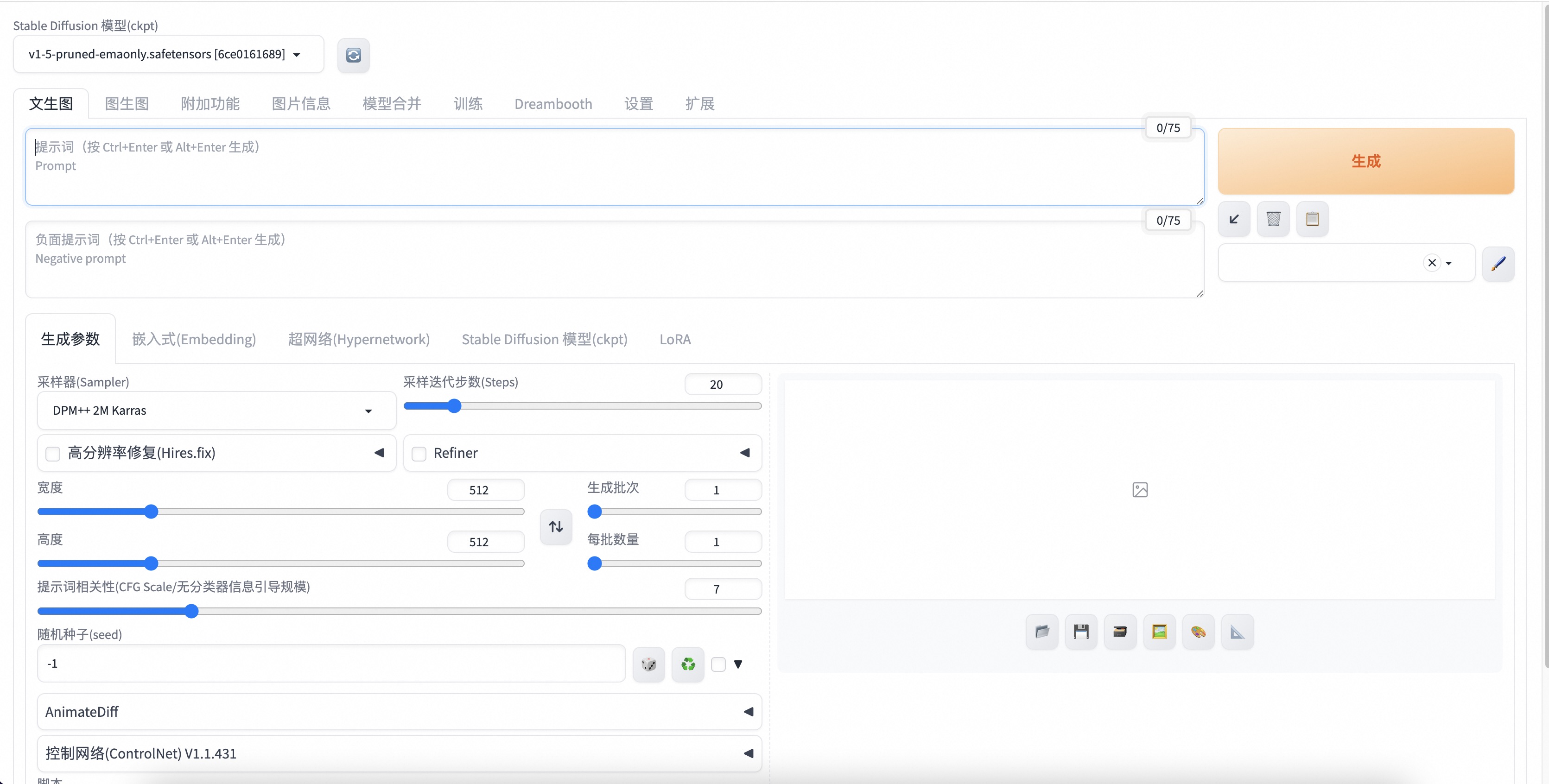Toggle the extra seed checkbox
The image size is (1549, 784).
718,664
